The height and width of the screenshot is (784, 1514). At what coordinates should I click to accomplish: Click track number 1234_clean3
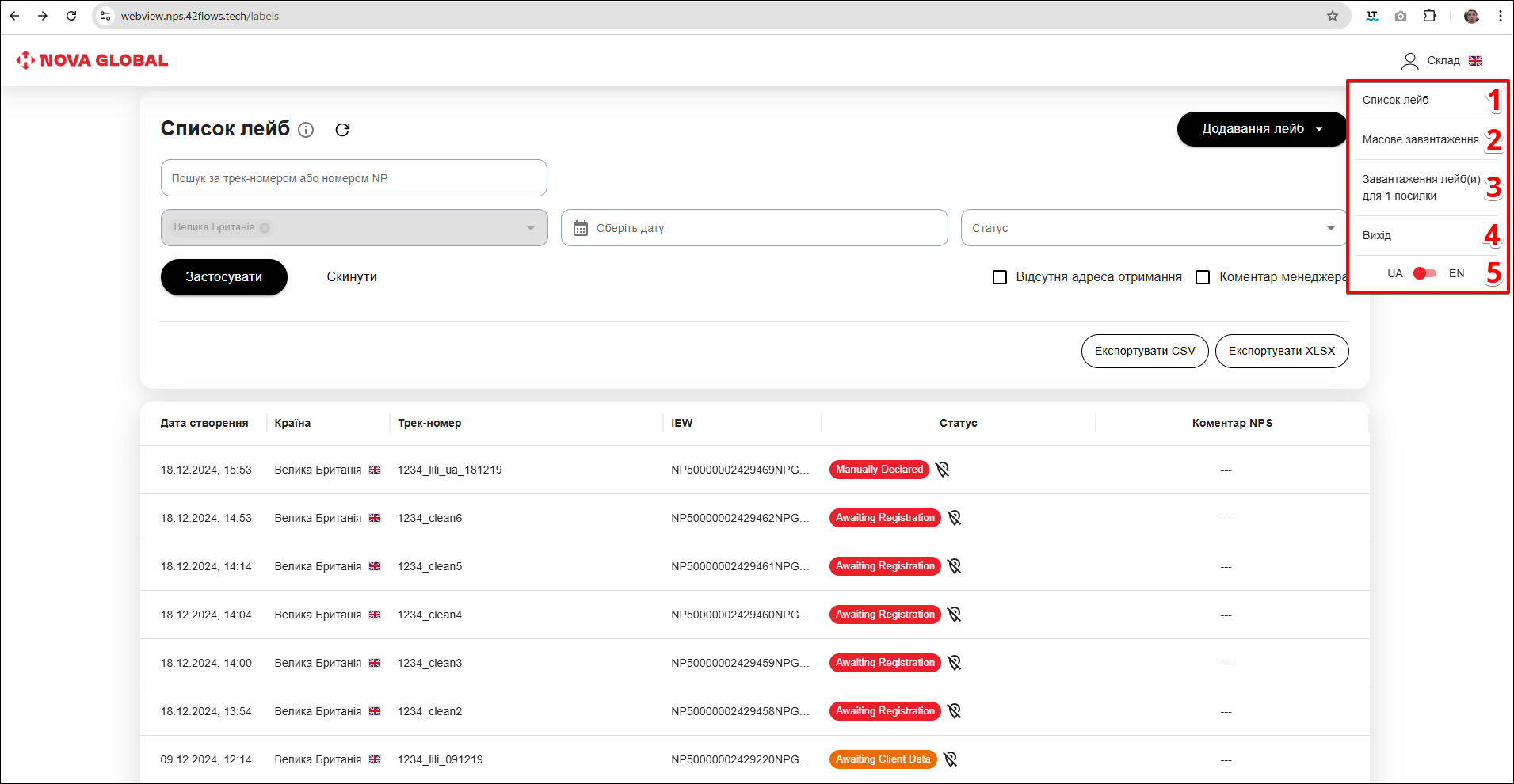point(430,663)
